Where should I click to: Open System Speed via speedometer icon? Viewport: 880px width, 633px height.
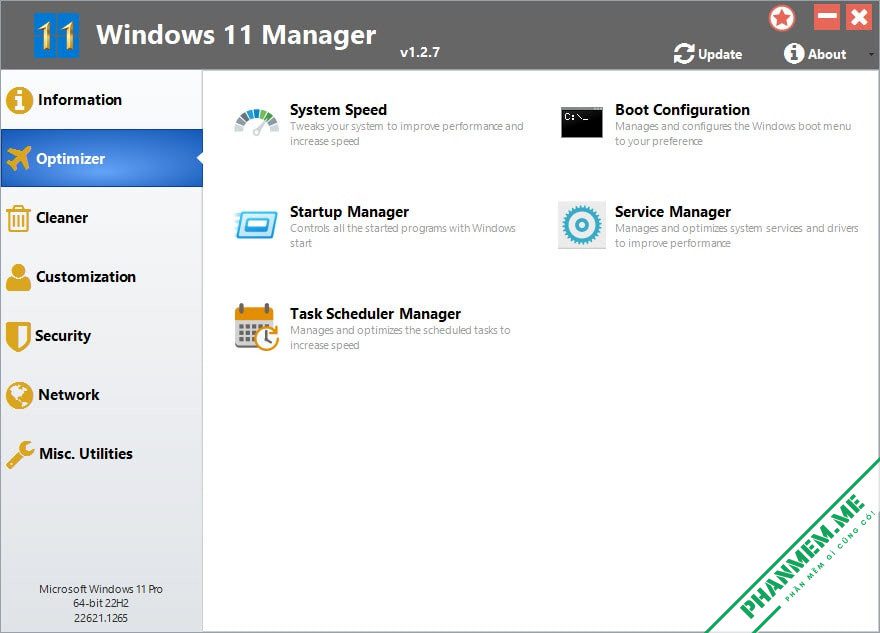coord(256,122)
